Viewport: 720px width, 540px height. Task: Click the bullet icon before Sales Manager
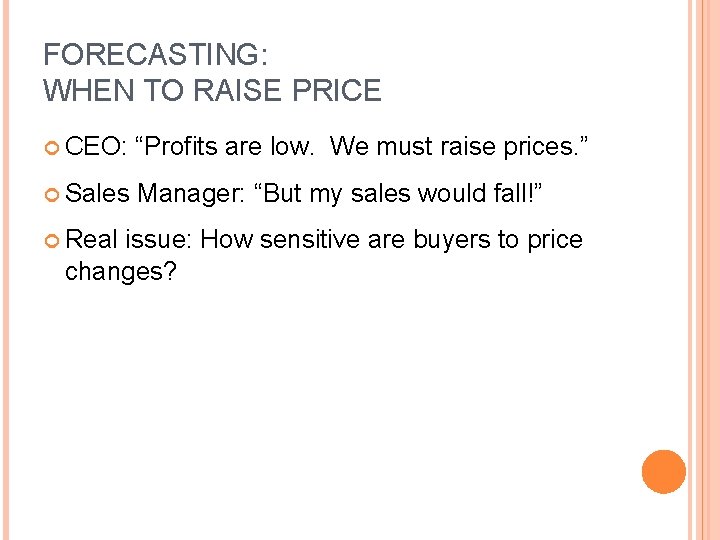click(x=52, y=196)
